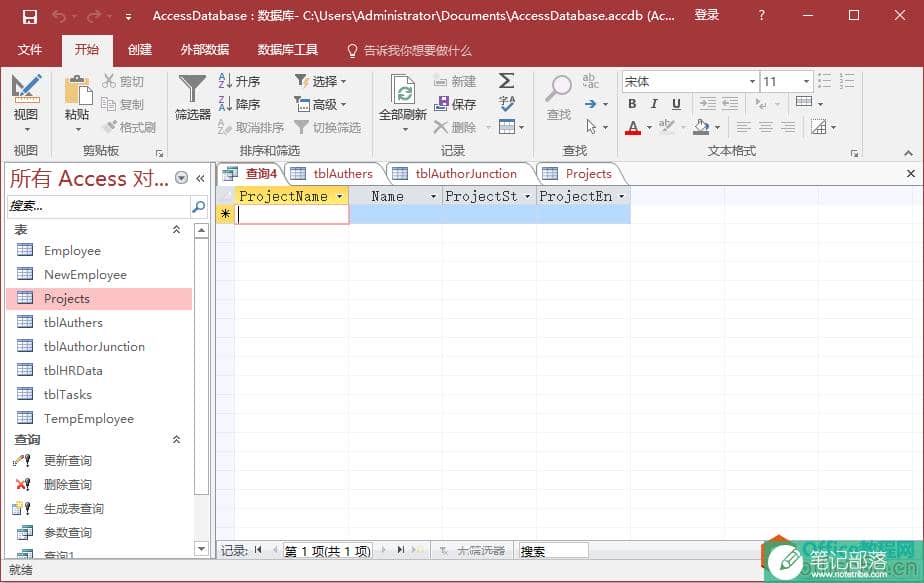Click the Redo arrow in the title bar
Viewport: 924px width, 583px height.
(94, 17)
